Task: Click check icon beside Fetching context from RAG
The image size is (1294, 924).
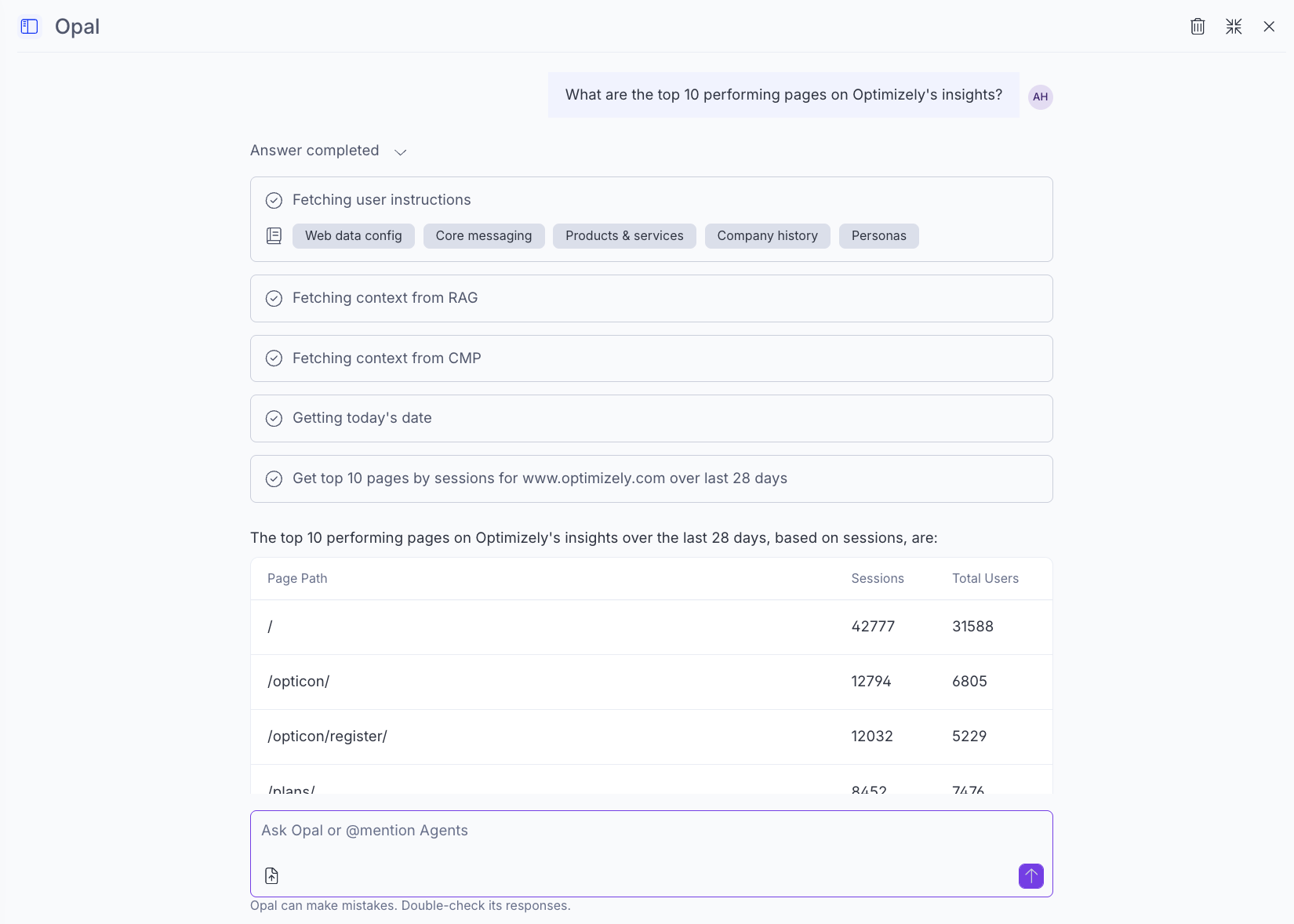Action: coord(274,299)
